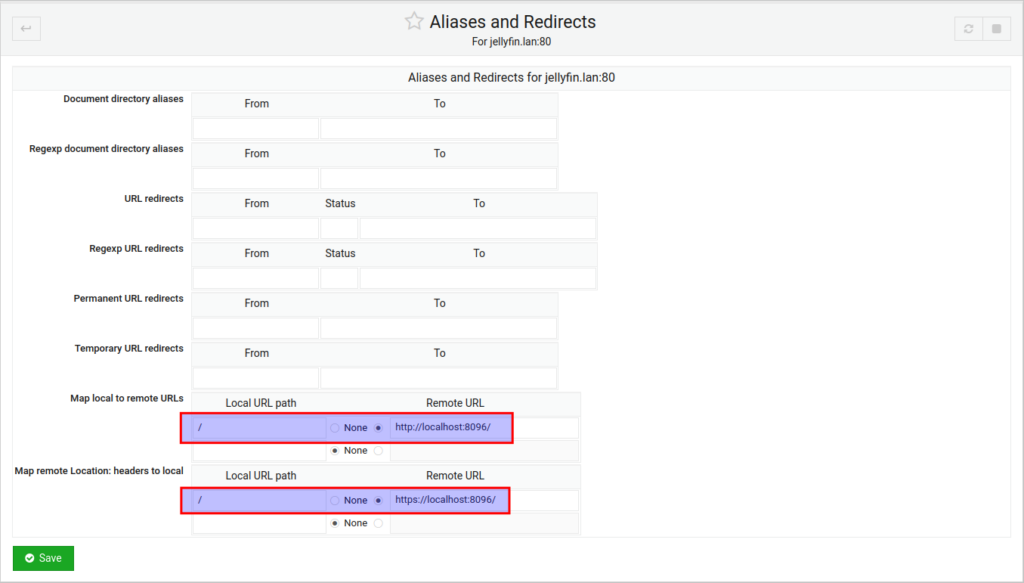The width and height of the screenshot is (1024, 583).
Task: Star Aliases and Redirects as a favorite
Action: click(414, 20)
